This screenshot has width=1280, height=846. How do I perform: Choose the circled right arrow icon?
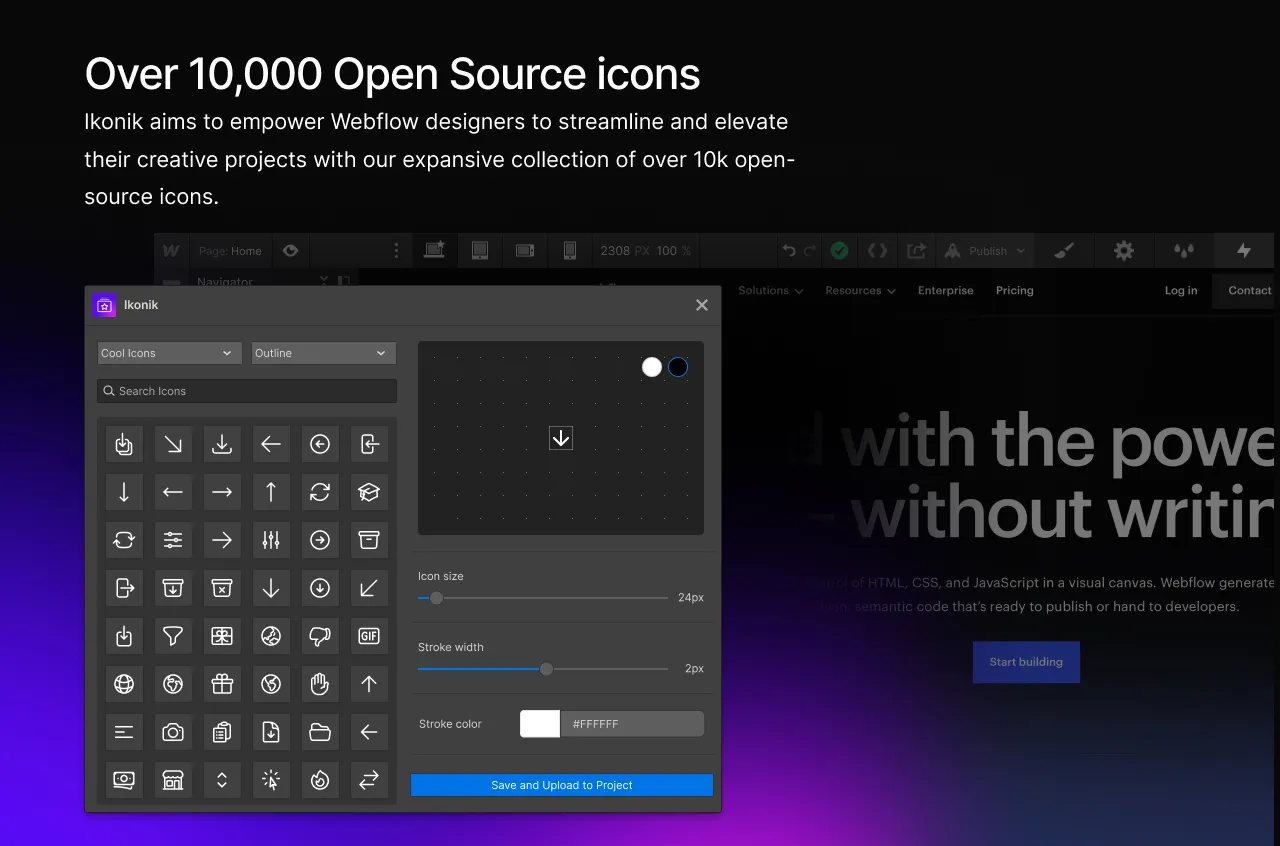coord(320,540)
